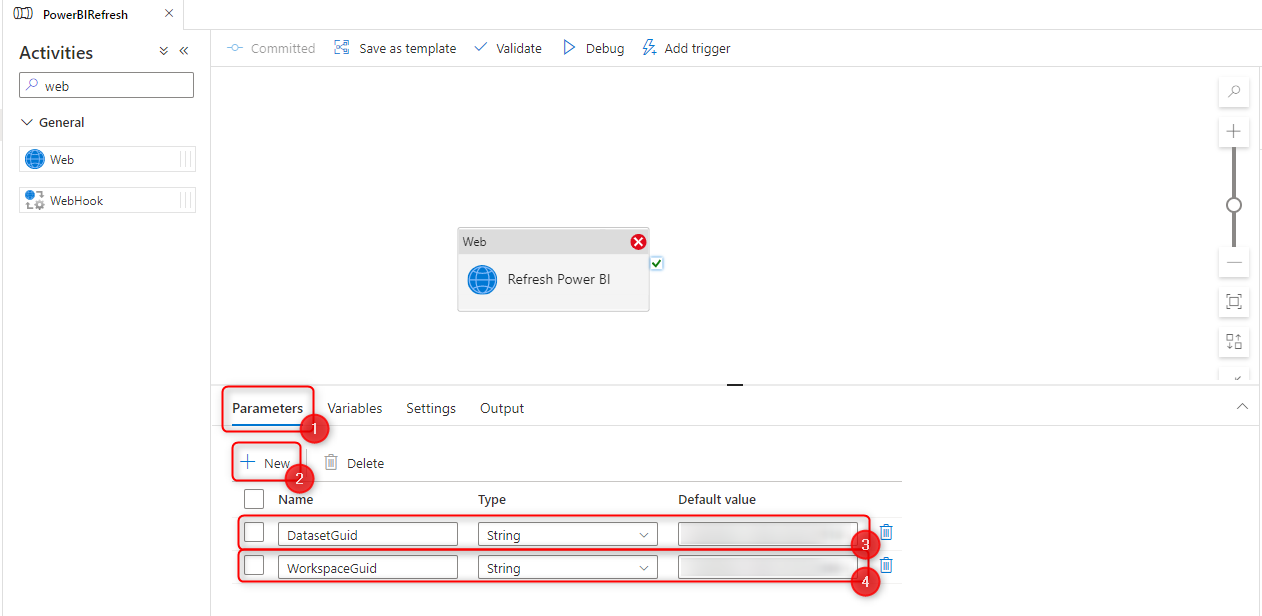Click DatasetGuid default value field
1262x616 pixels.
click(x=768, y=535)
